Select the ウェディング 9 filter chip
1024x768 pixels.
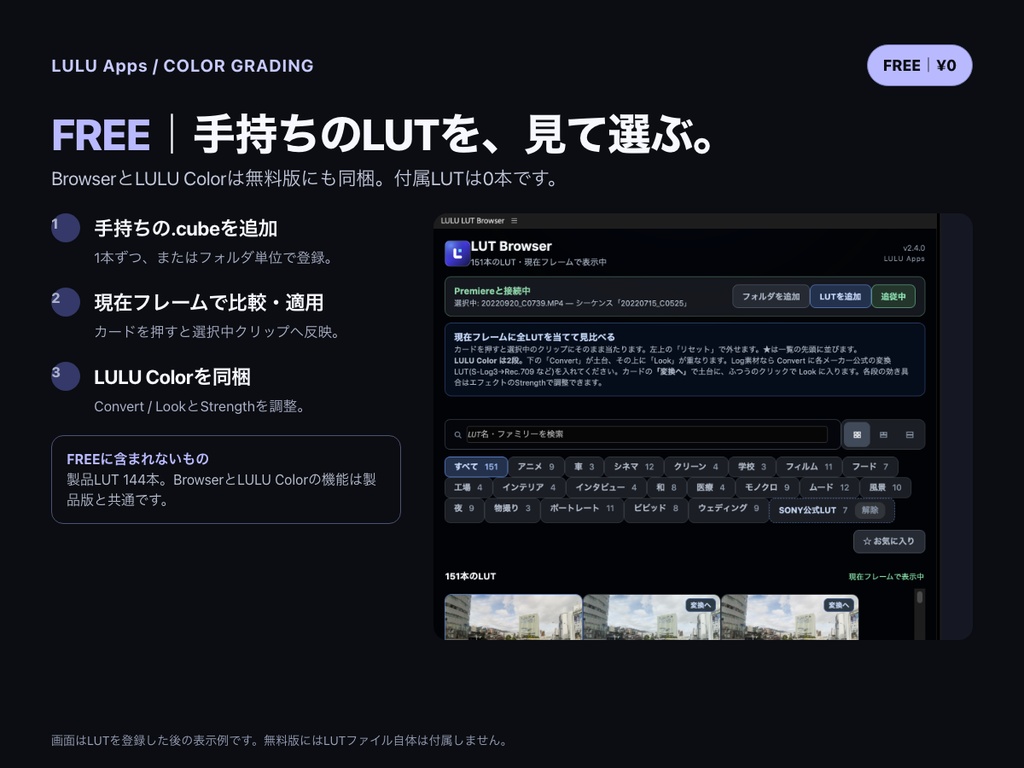click(x=728, y=508)
